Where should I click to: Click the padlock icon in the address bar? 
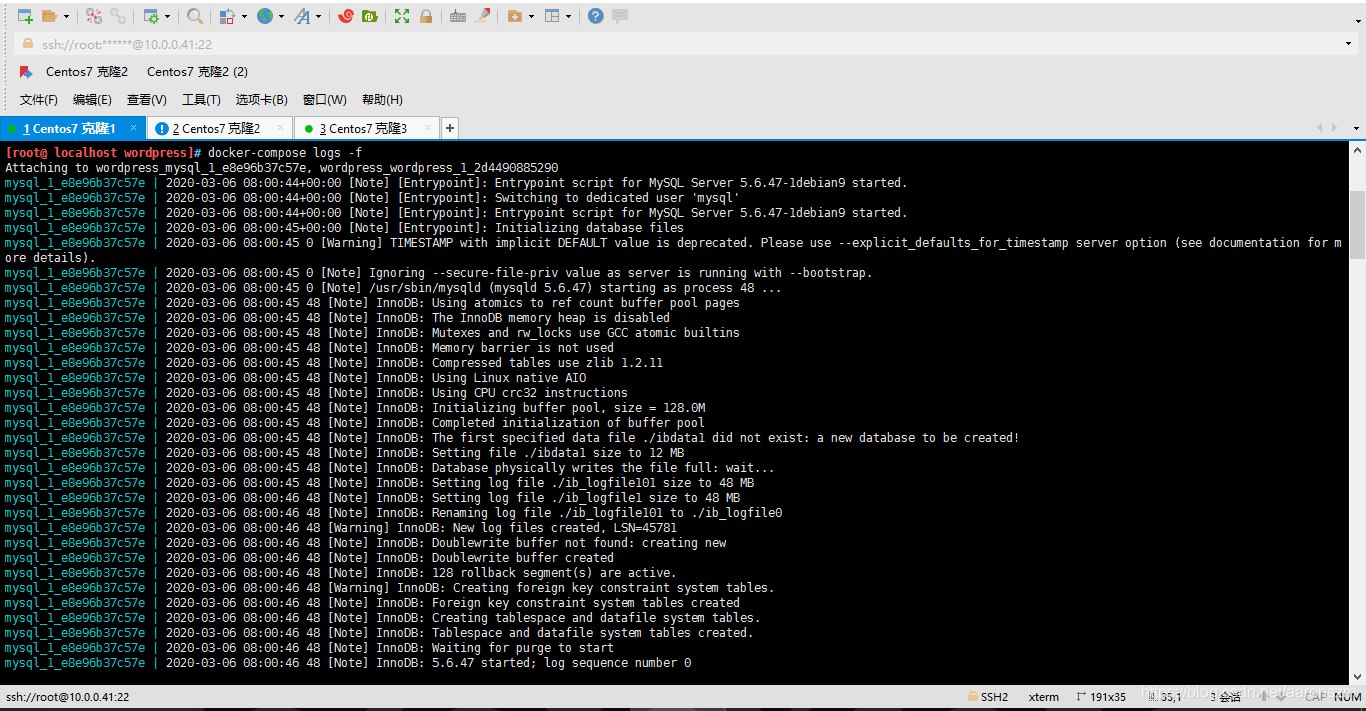[x=27, y=44]
